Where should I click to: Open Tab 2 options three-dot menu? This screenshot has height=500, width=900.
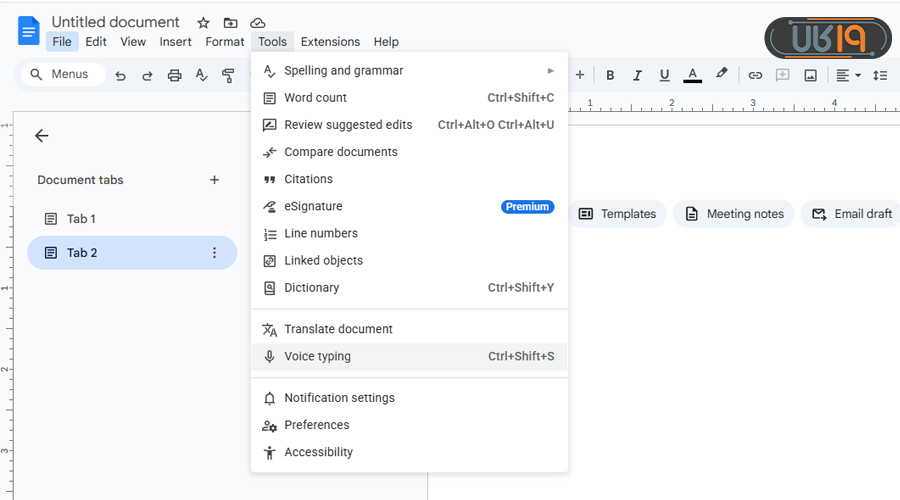(x=214, y=253)
